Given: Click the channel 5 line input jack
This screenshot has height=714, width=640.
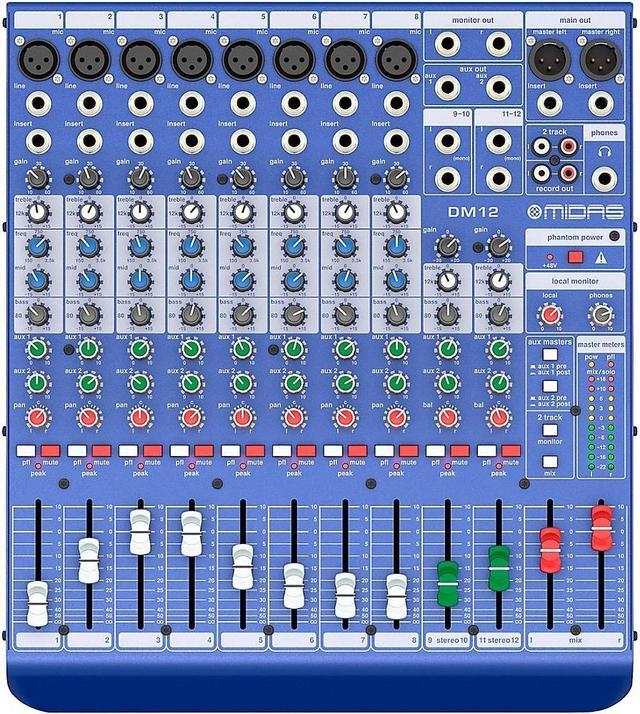Looking at the screenshot, I should coord(243,104).
